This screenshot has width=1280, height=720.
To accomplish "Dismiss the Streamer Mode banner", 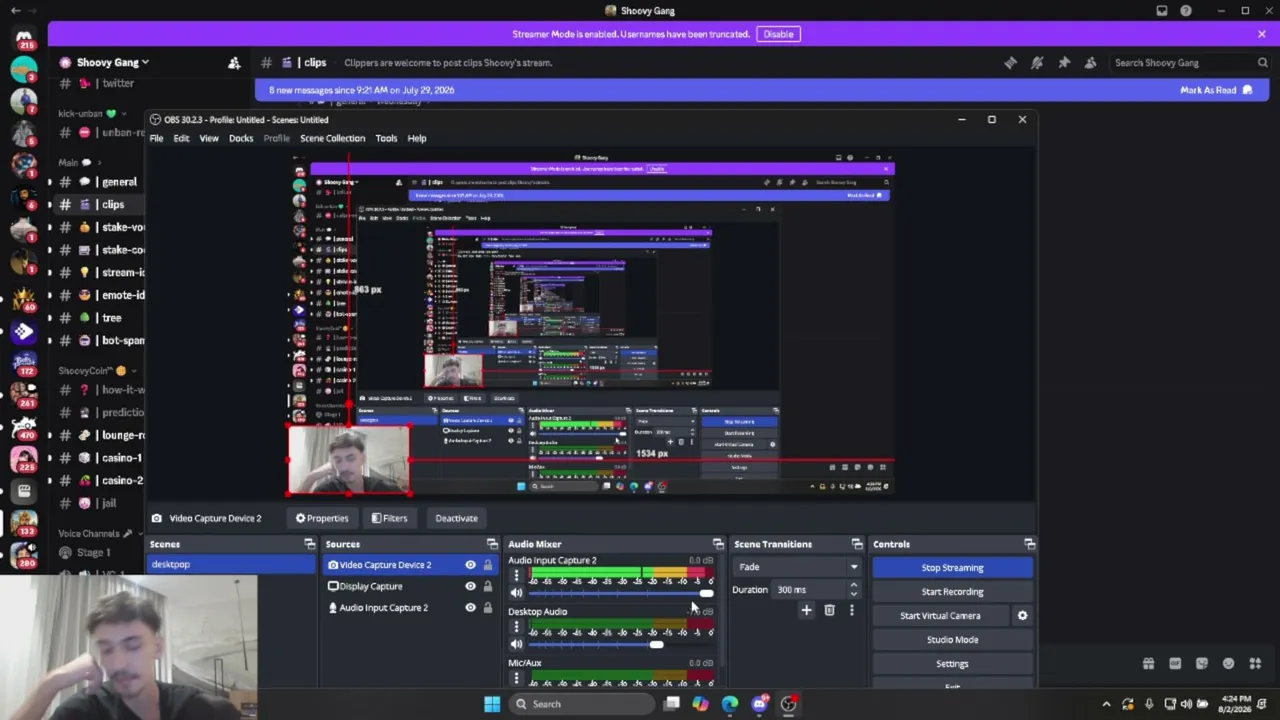I will coord(1262,34).
